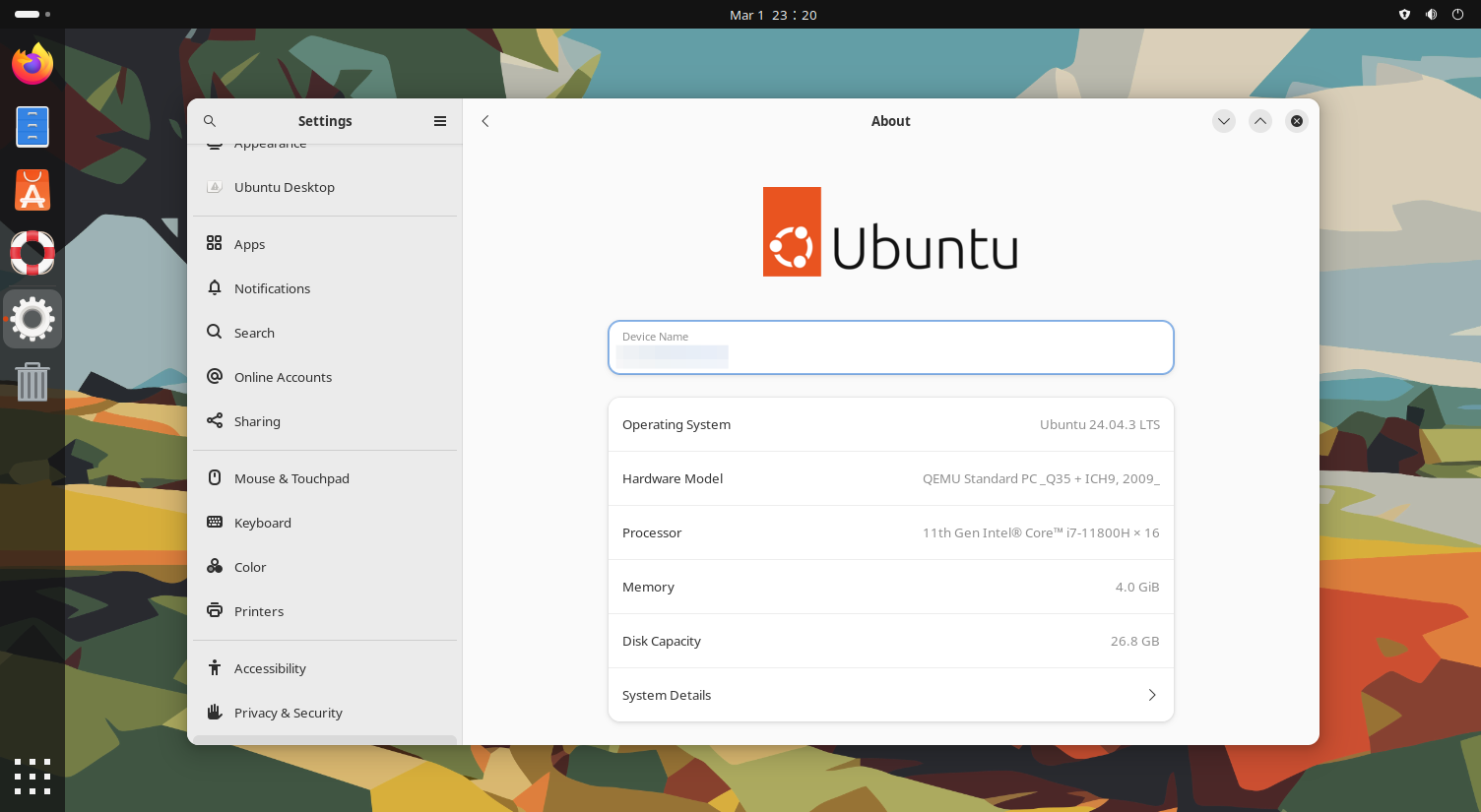This screenshot has height=812, width=1481.
Task: Select Mouse & Touchpad settings
Action: [x=291, y=478]
